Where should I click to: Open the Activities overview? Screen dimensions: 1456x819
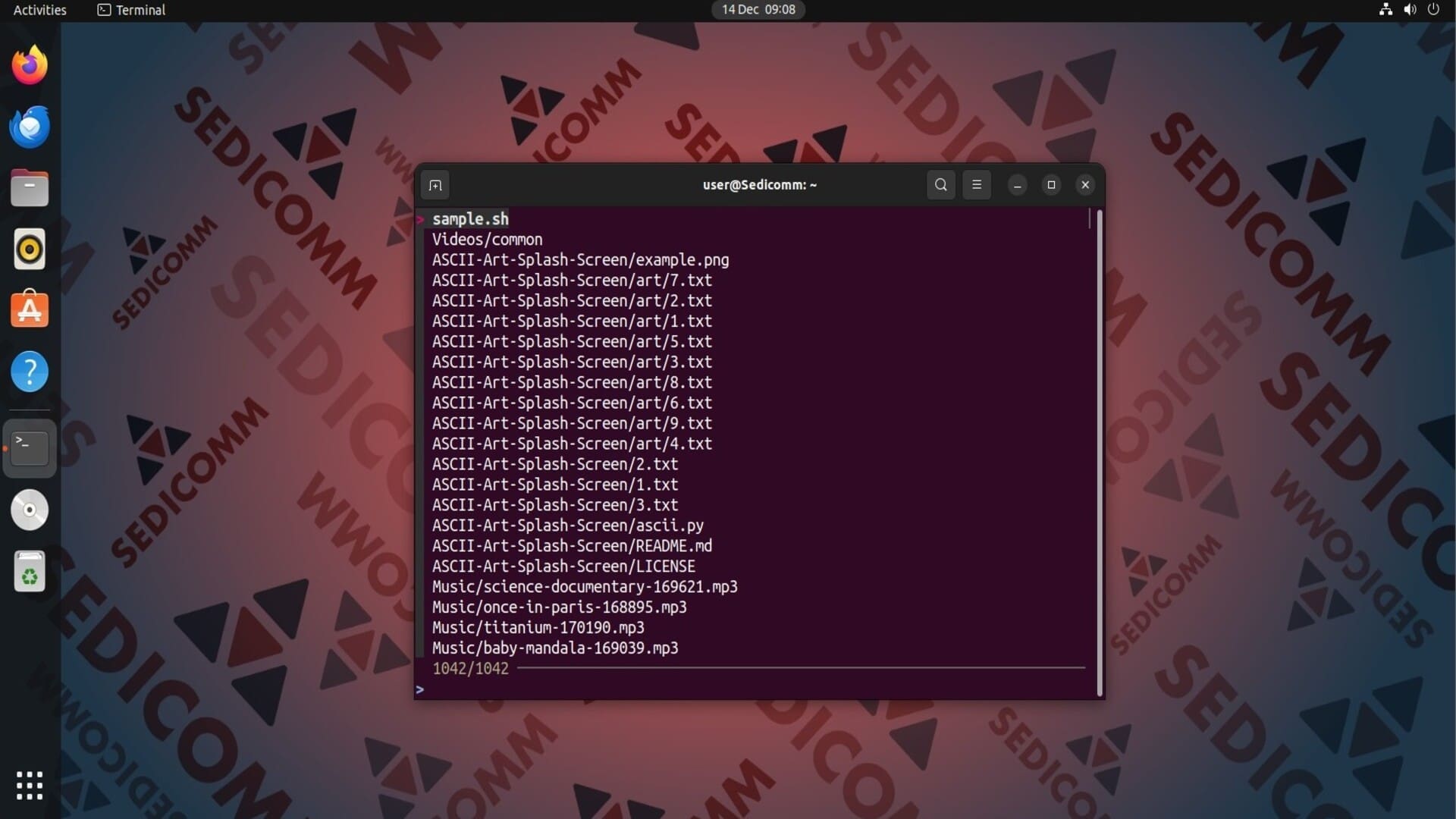tap(39, 10)
